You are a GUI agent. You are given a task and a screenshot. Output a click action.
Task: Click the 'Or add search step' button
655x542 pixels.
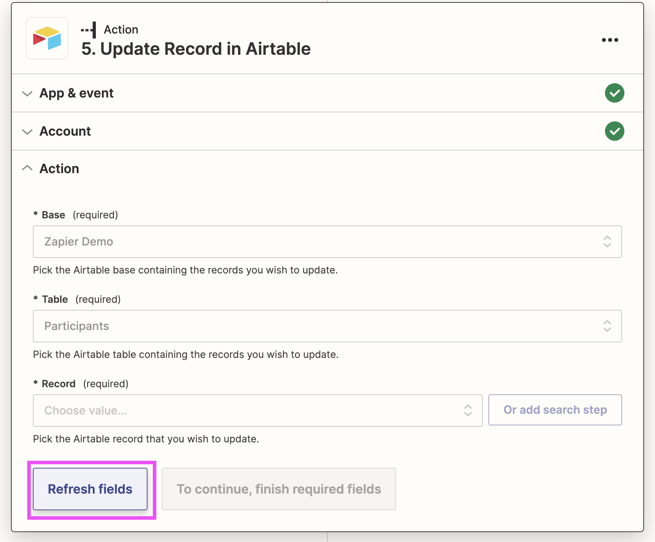[x=555, y=410]
